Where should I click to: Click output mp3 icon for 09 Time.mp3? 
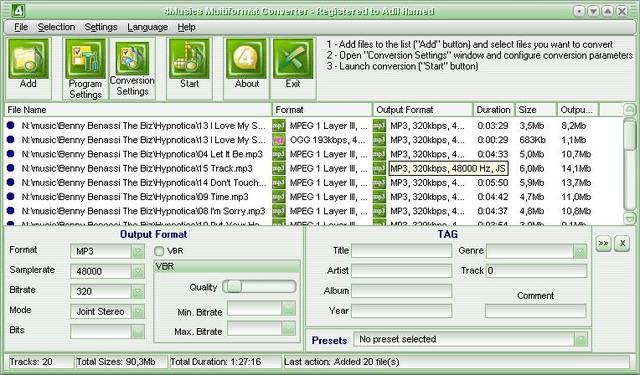coord(379,197)
